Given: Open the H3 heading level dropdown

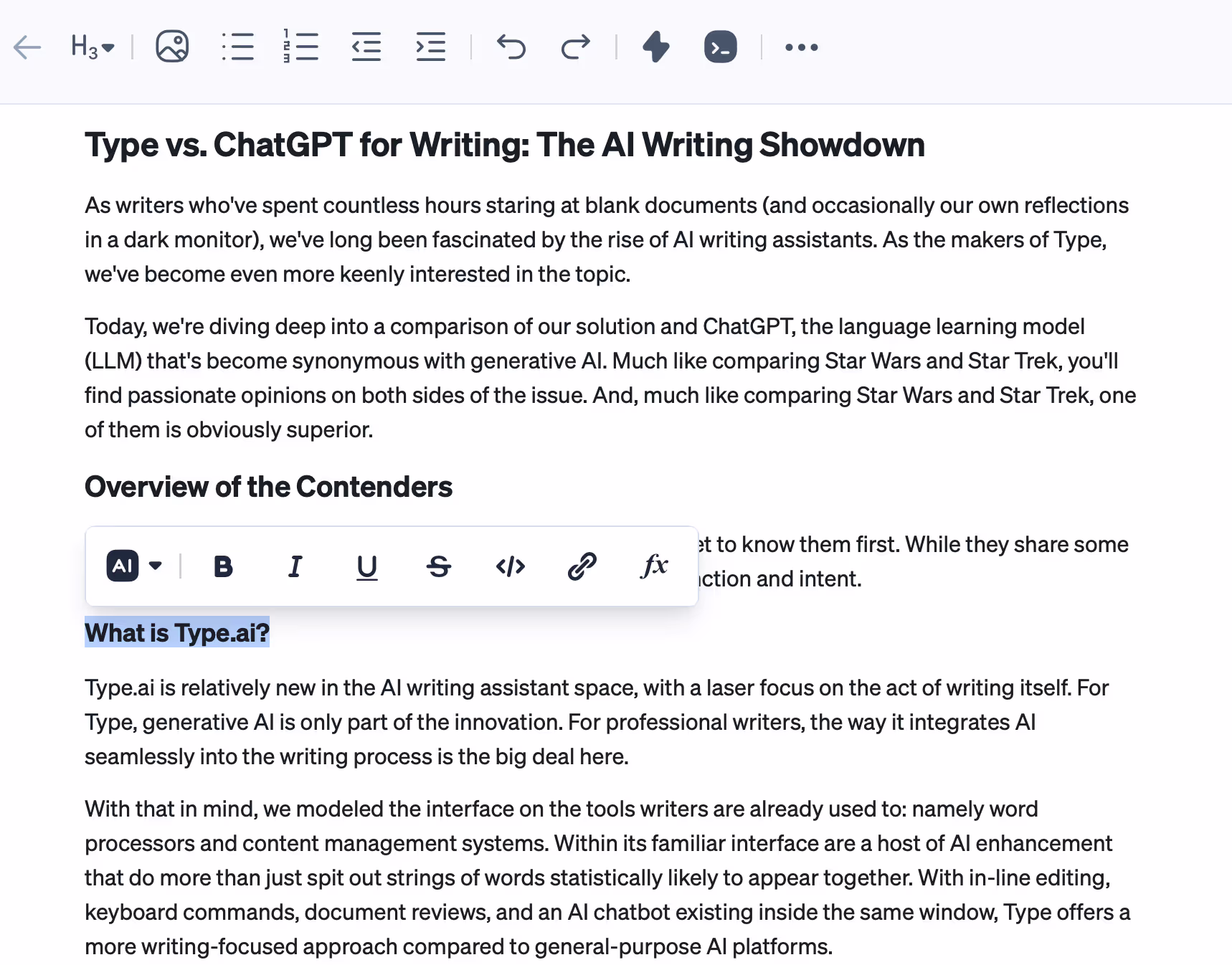Looking at the screenshot, I should (93, 47).
